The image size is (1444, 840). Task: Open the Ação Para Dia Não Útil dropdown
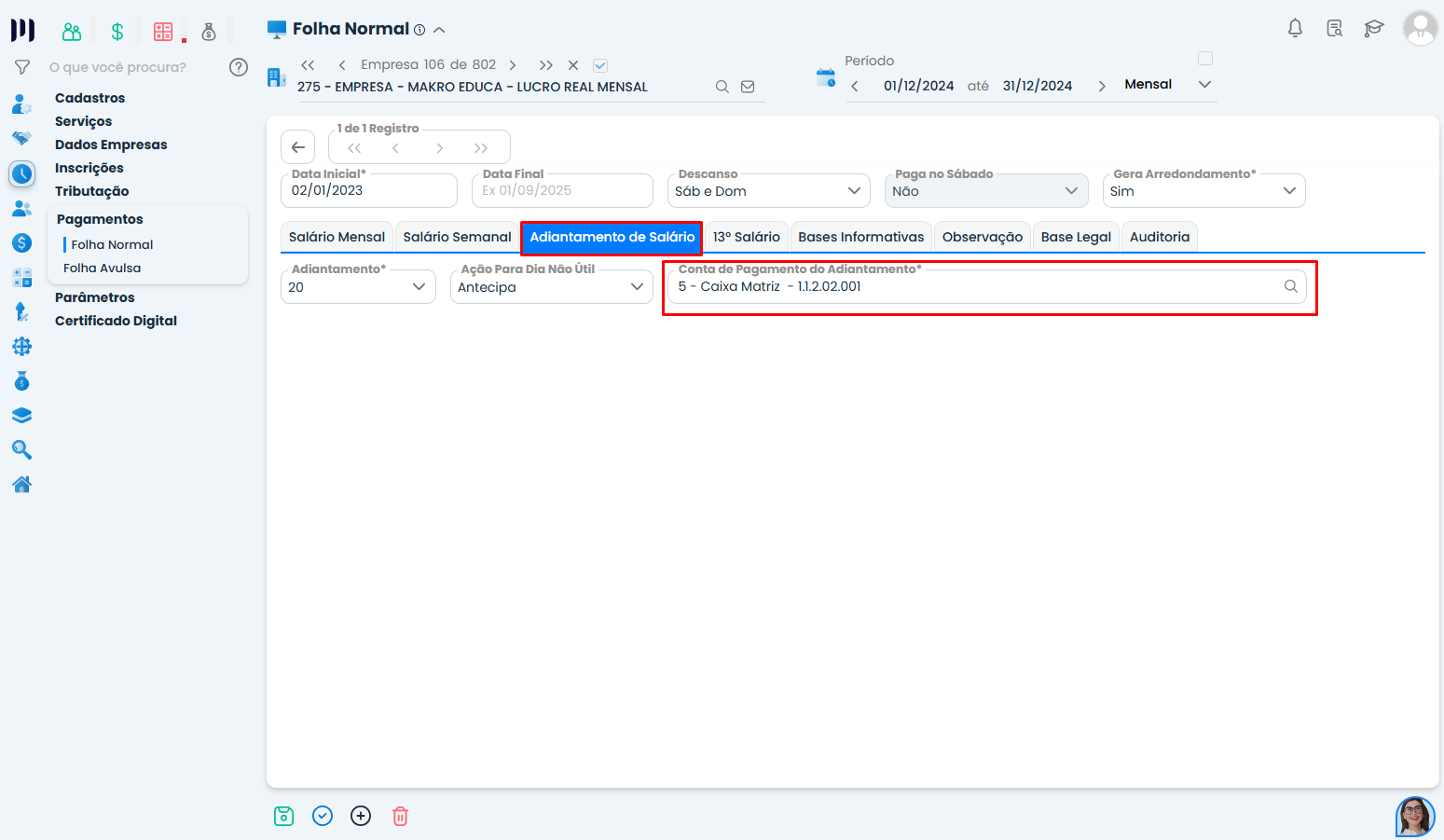(x=551, y=287)
